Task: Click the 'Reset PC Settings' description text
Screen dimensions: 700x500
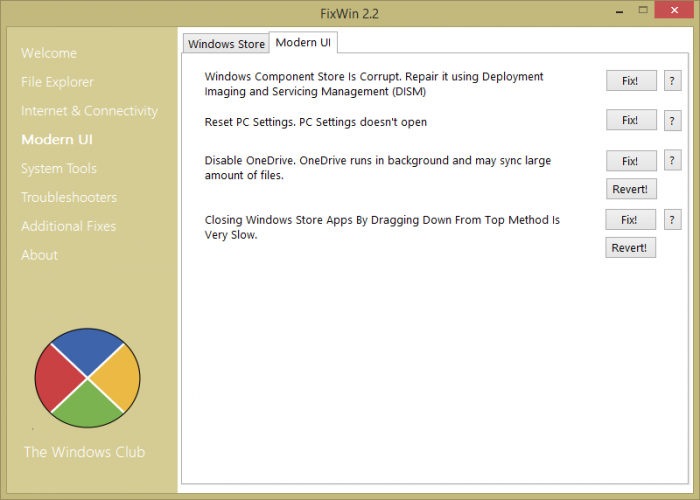Action: pyautogui.click(x=316, y=122)
